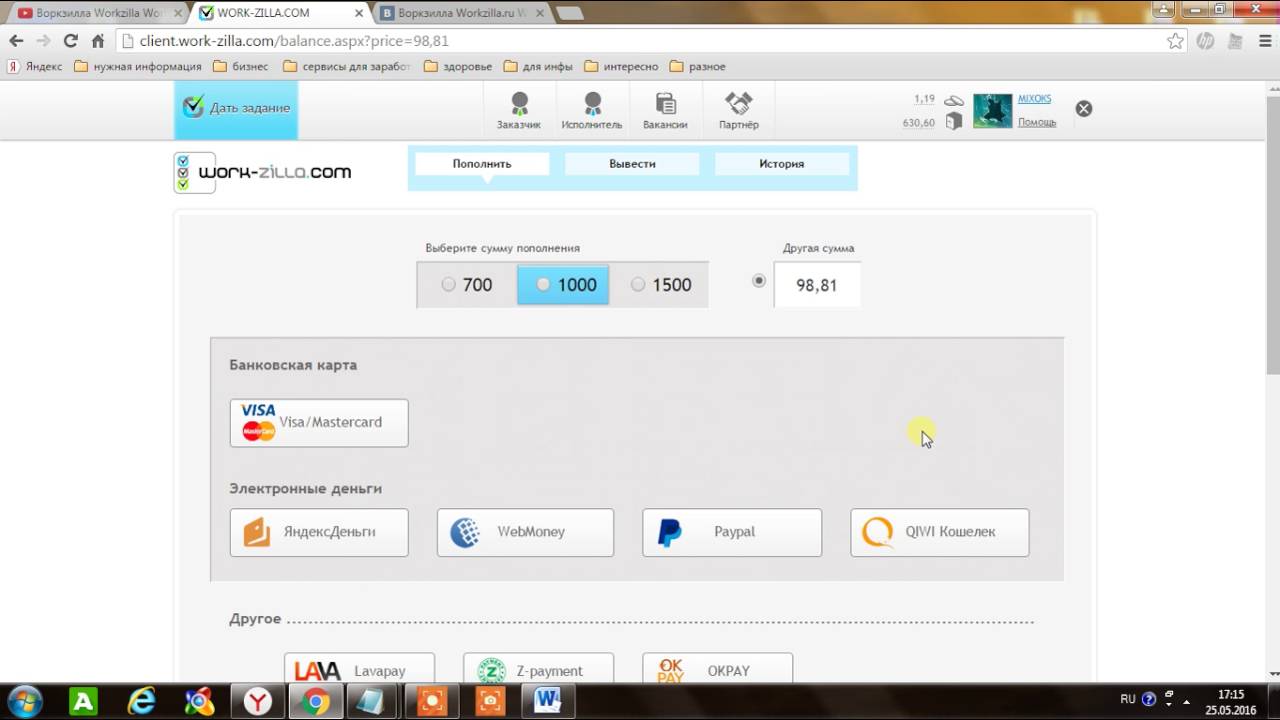Click the round X logout icon

coord(1084,109)
